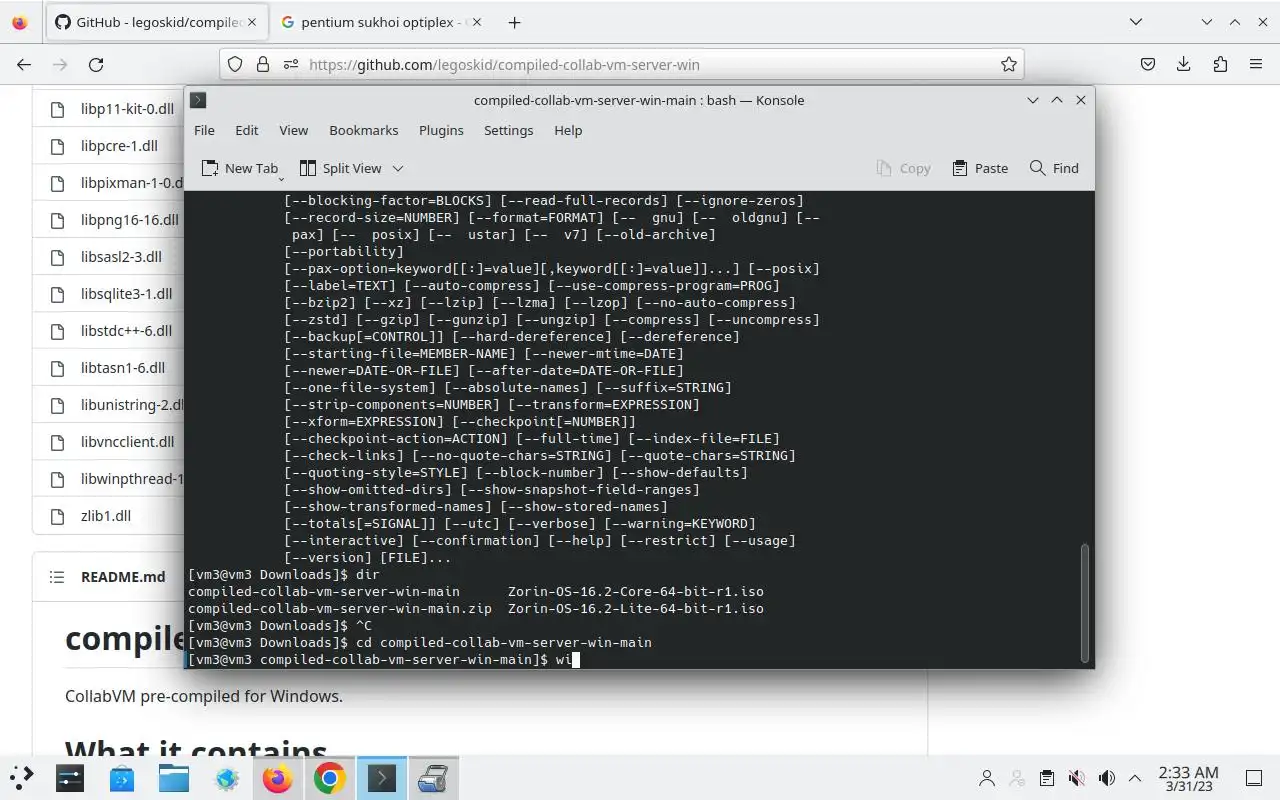Screen dimensions: 1280x800
Task: Open Firefox downloads panel
Action: click(x=1184, y=64)
